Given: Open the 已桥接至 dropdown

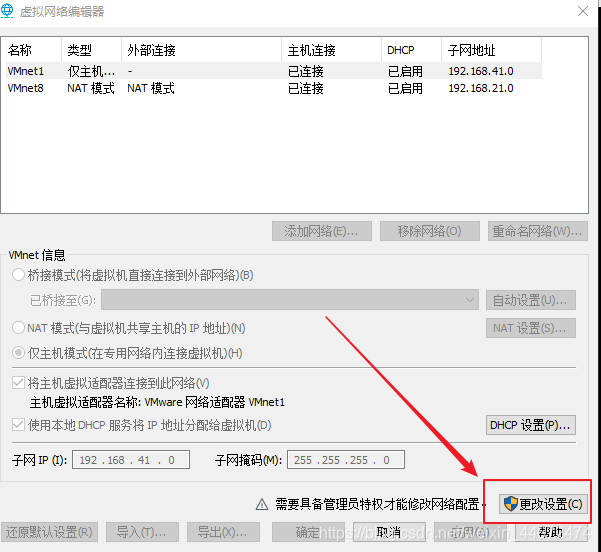Looking at the screenshot, I should tap(290, 299).
